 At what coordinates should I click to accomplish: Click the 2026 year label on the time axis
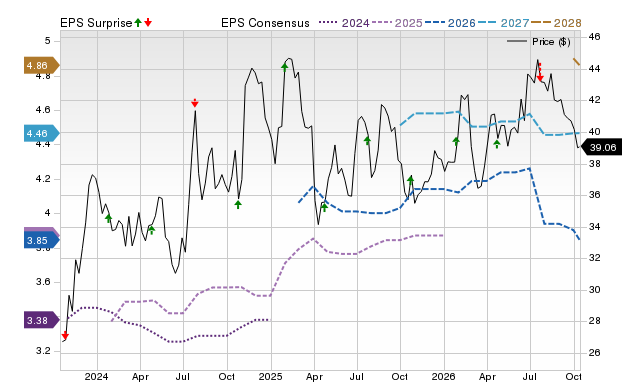pos(444,376)
